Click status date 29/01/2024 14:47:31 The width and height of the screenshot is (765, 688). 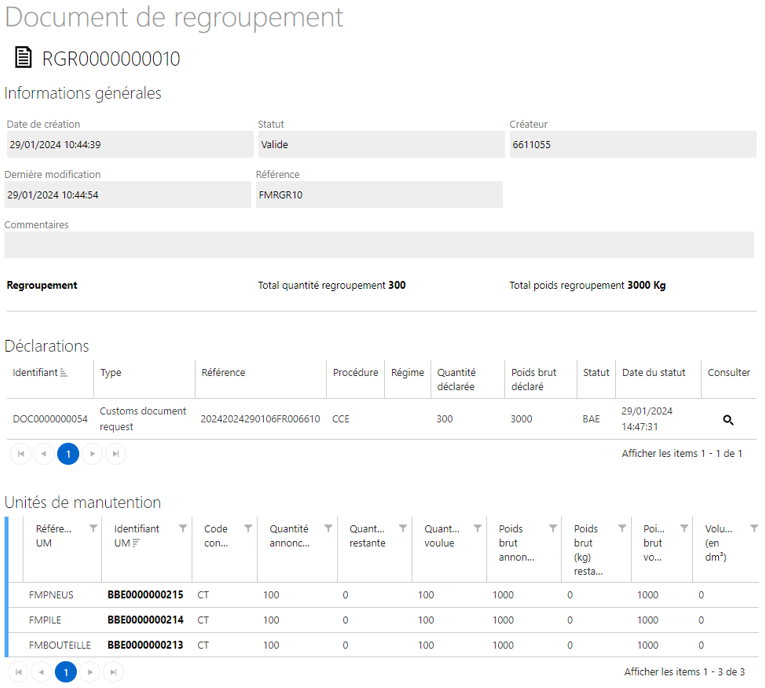click(647, 419)
